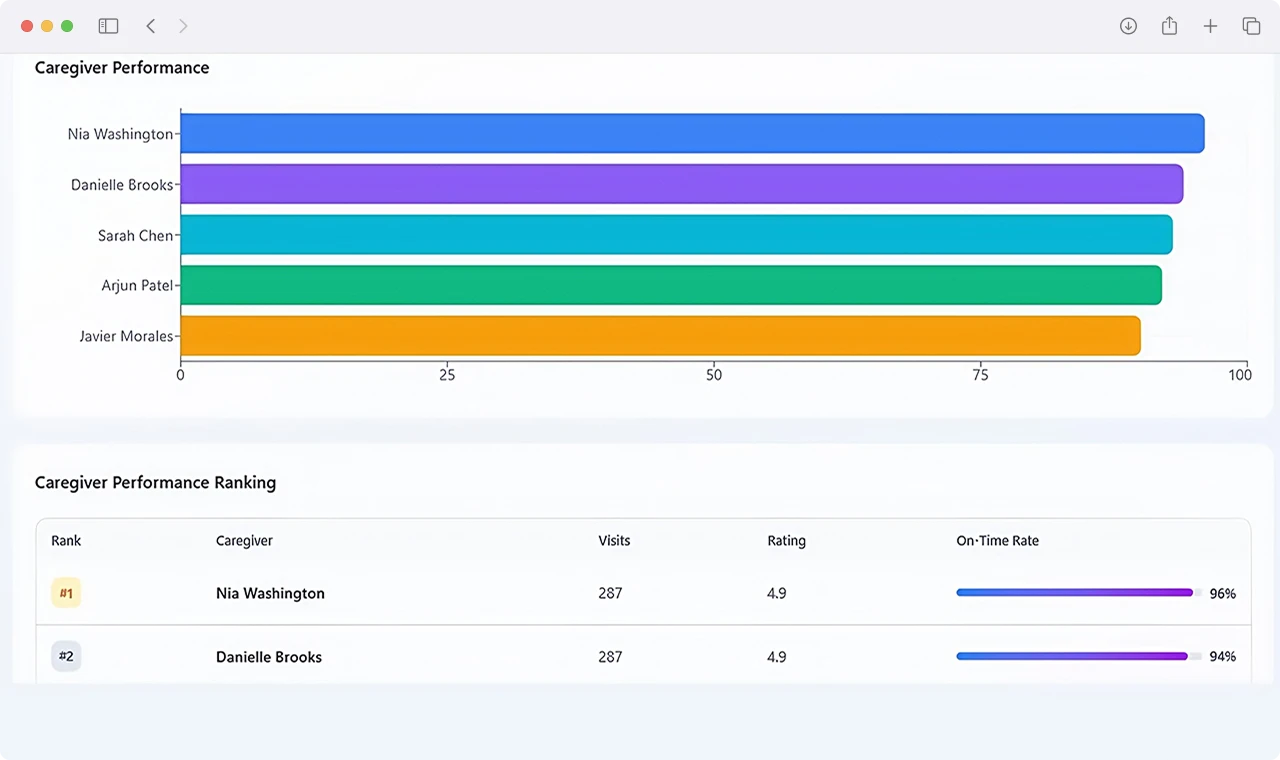
Task: Click the 75 tick label on chart axis
Action: pyautogui.click(x=980, y=375)
